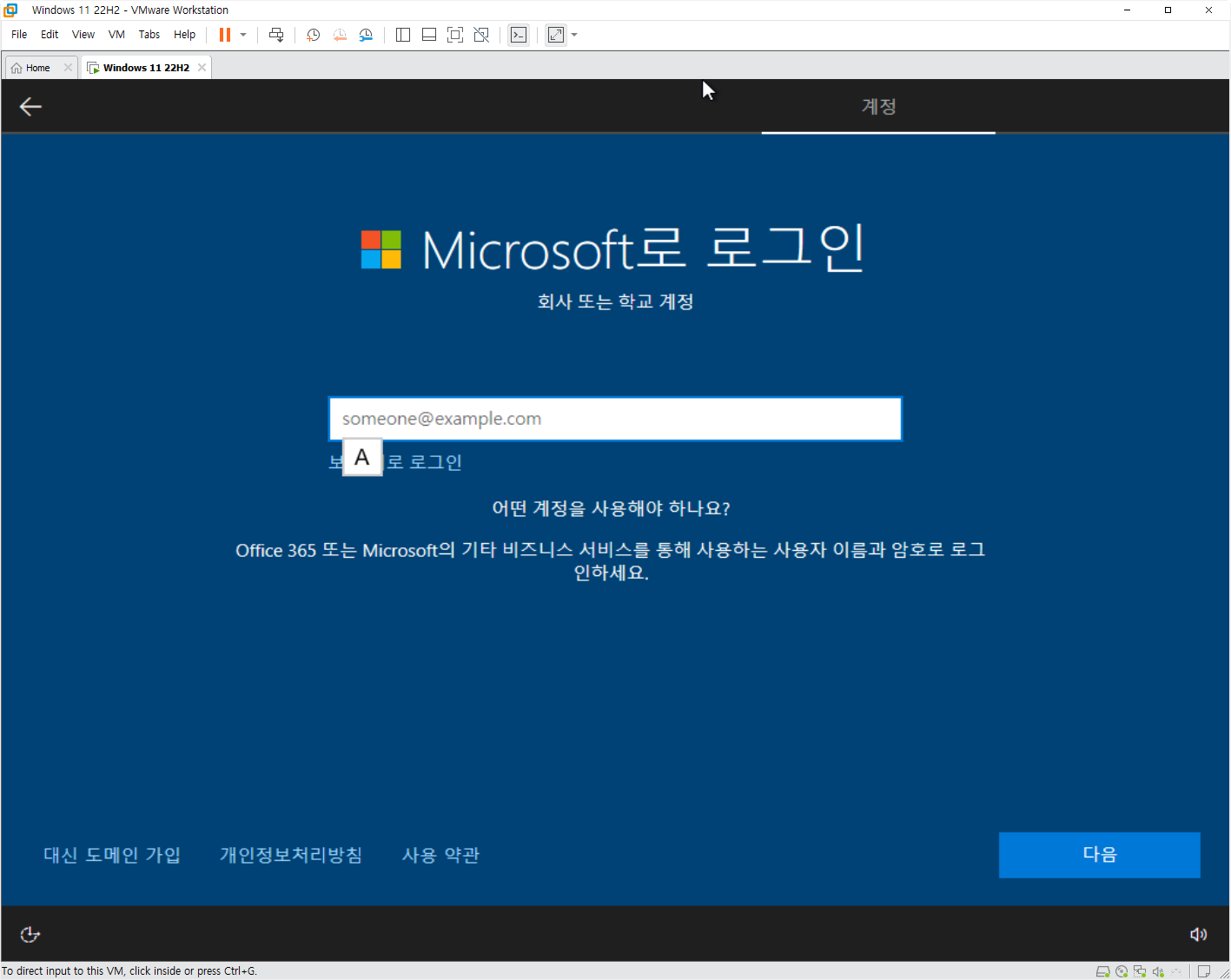This screenshot has height=980, width=1231.
Task: Click the 어떤 계정을 사용해야 하나요? text
Action: click(x=612, y=508)
